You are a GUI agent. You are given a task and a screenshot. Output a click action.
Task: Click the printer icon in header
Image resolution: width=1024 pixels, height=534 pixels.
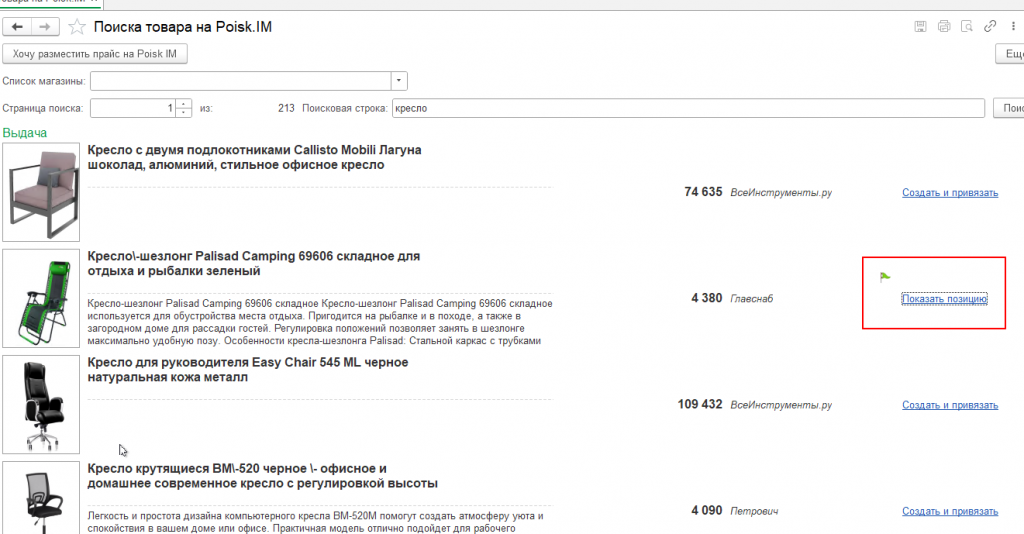tap(944, 26)
